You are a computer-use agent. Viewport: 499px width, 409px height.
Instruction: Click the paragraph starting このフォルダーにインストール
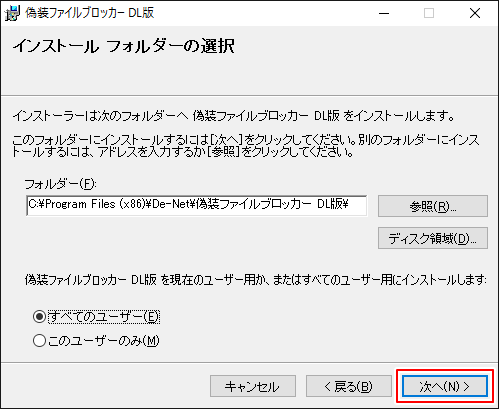point(246,146)
